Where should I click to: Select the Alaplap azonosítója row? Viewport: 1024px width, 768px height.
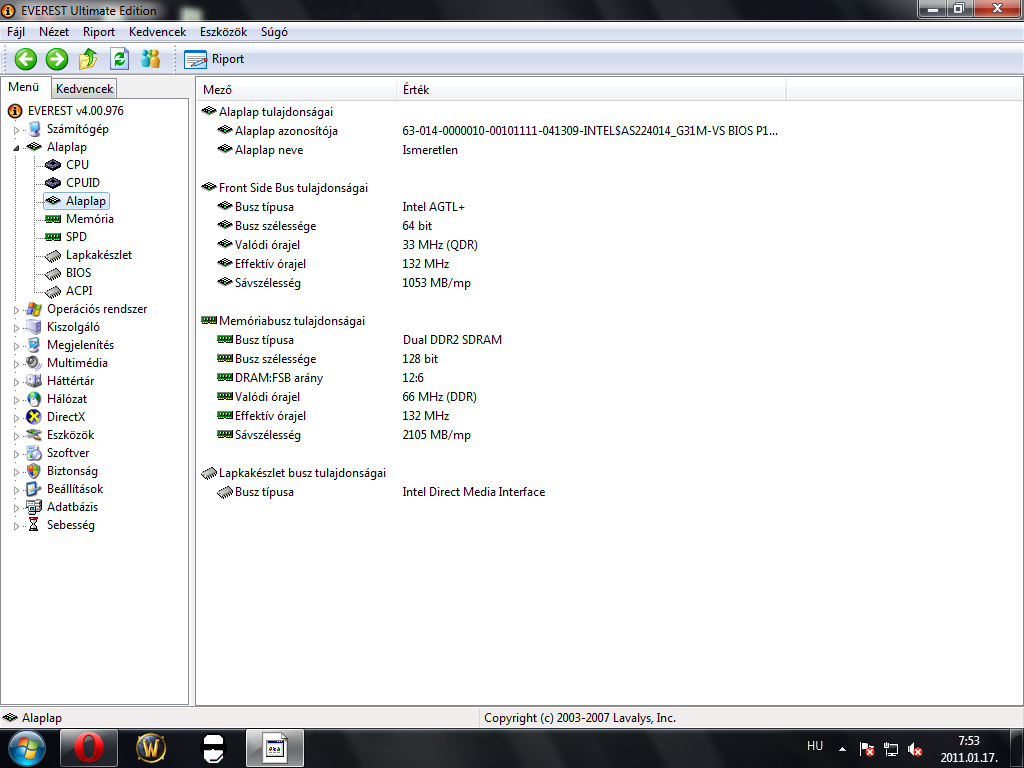tap(497, 131)
